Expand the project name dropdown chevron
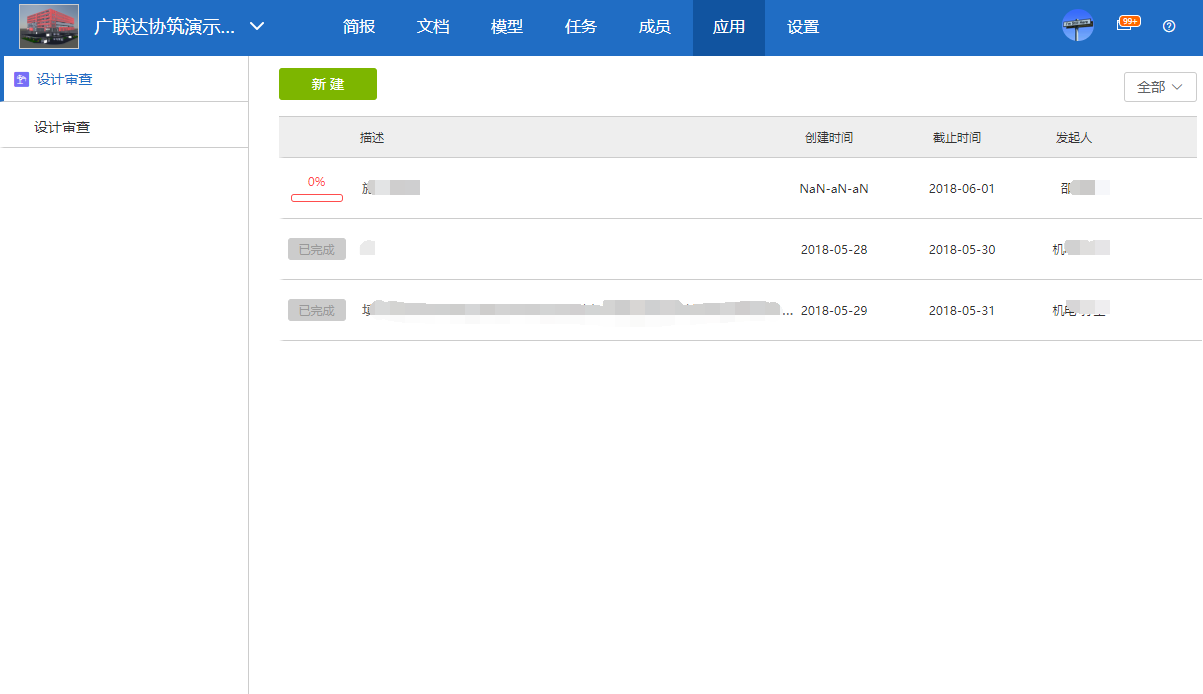This screenshot has width=1203, height=694. [257, 26]
